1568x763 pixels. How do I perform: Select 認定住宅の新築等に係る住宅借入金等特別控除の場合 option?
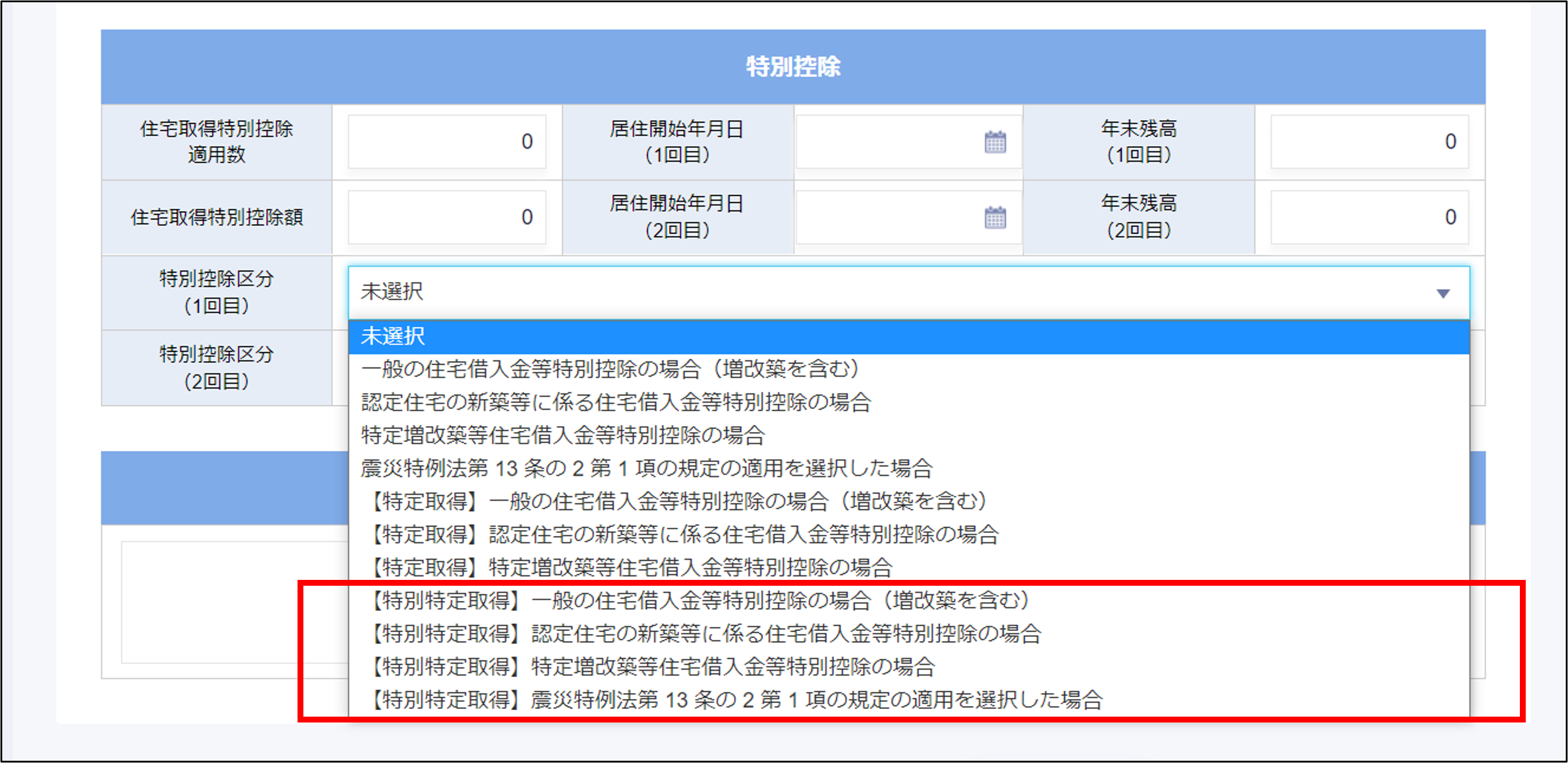pos(615,402)
